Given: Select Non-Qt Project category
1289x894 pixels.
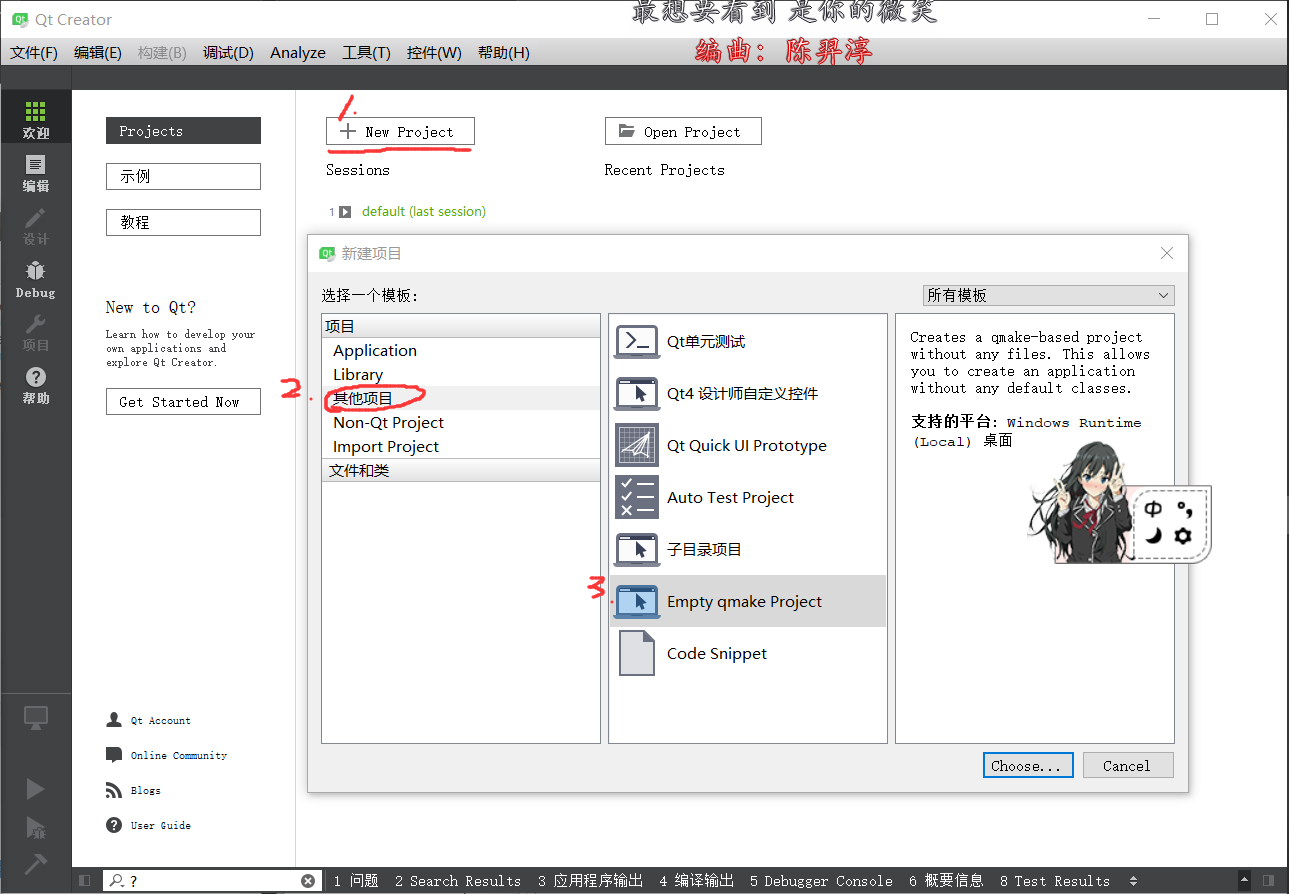Looking at the screenshot, I should pyautogui.click(x=461, y=422).
